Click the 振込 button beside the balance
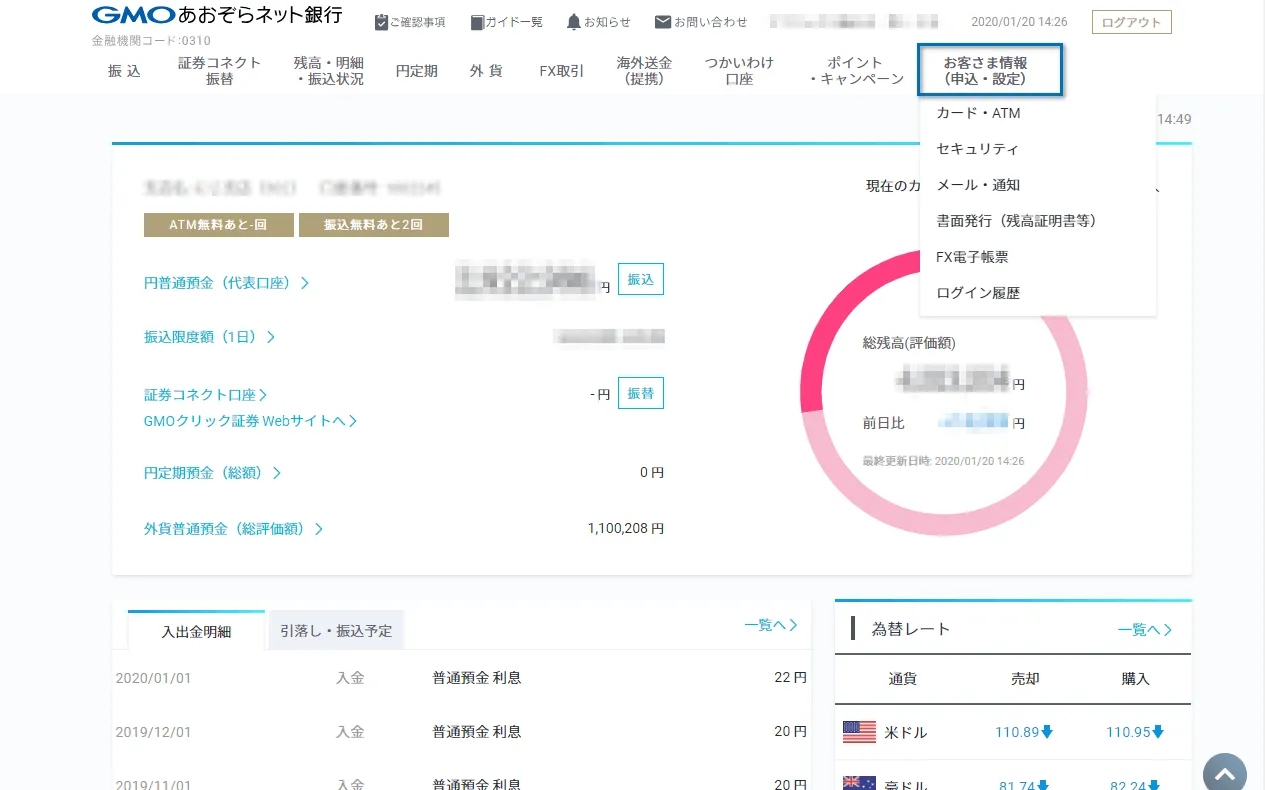 (640, 279)
